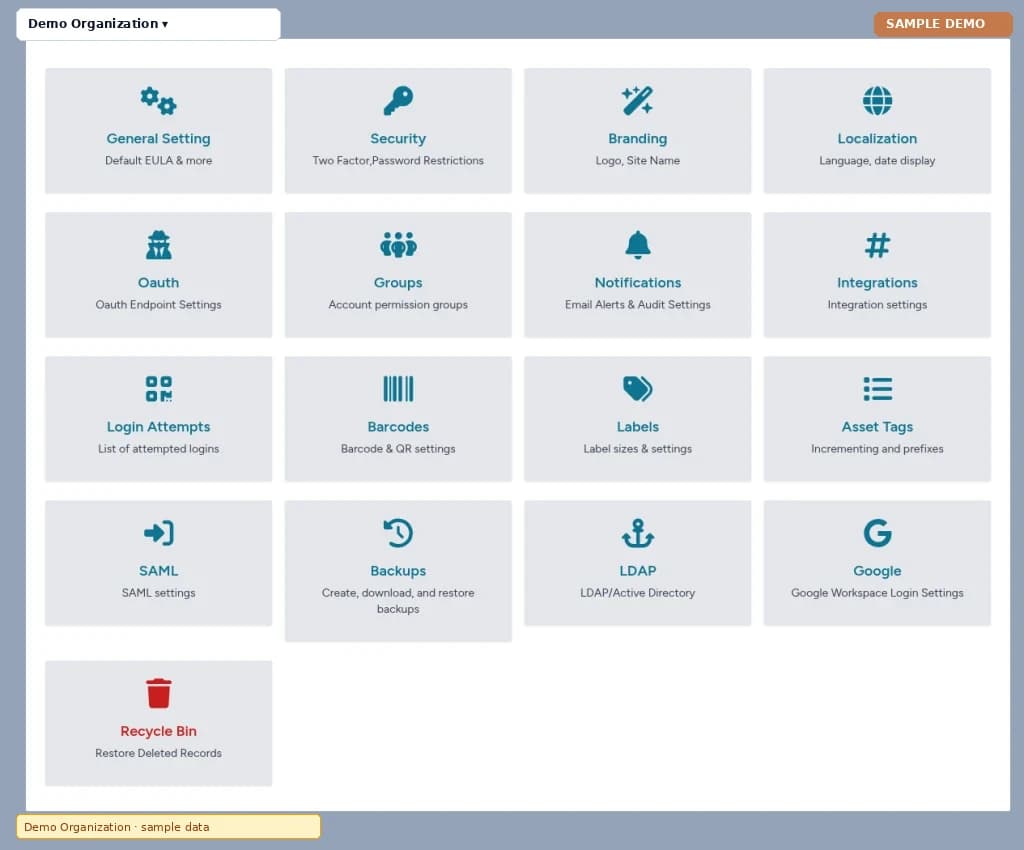Click 'Email Alerts & Audit Settings' text

637,305
